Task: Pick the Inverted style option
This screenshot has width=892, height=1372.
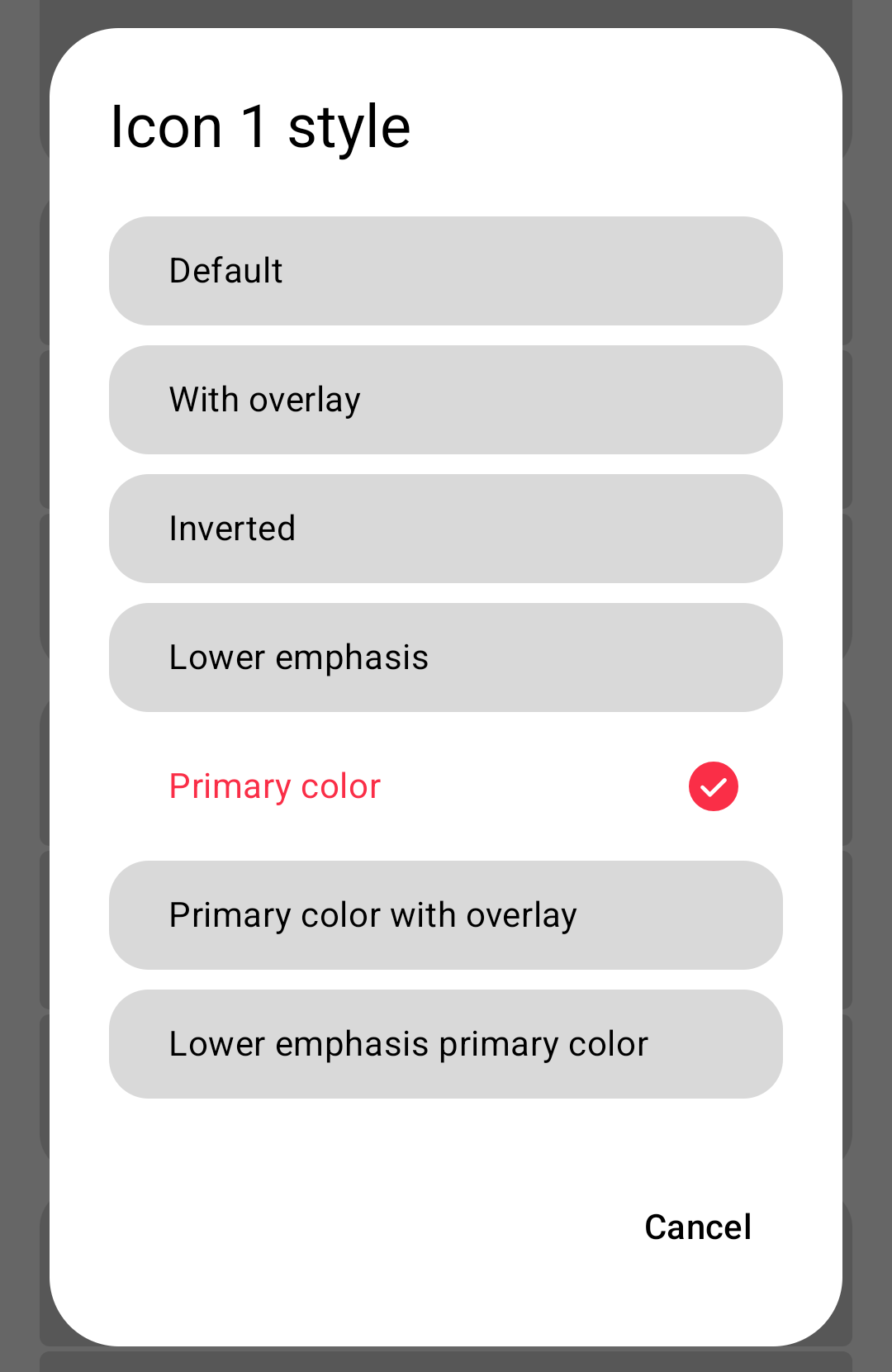Action: coord(446,529)
